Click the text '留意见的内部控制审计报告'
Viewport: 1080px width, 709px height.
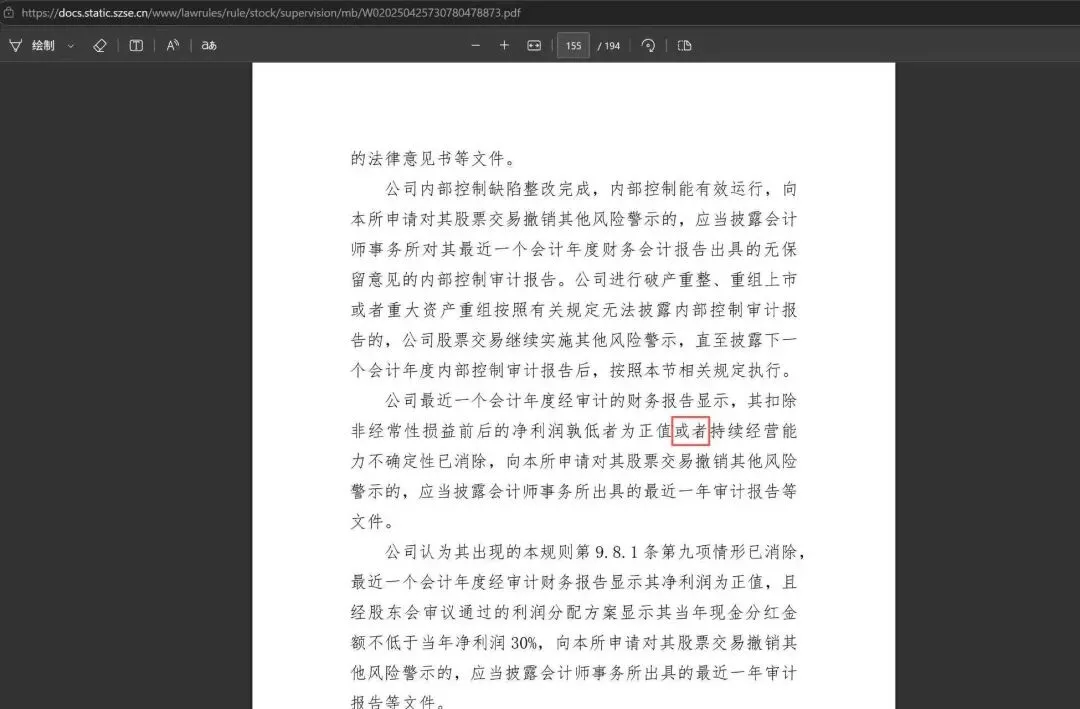(x=453, y=280)
